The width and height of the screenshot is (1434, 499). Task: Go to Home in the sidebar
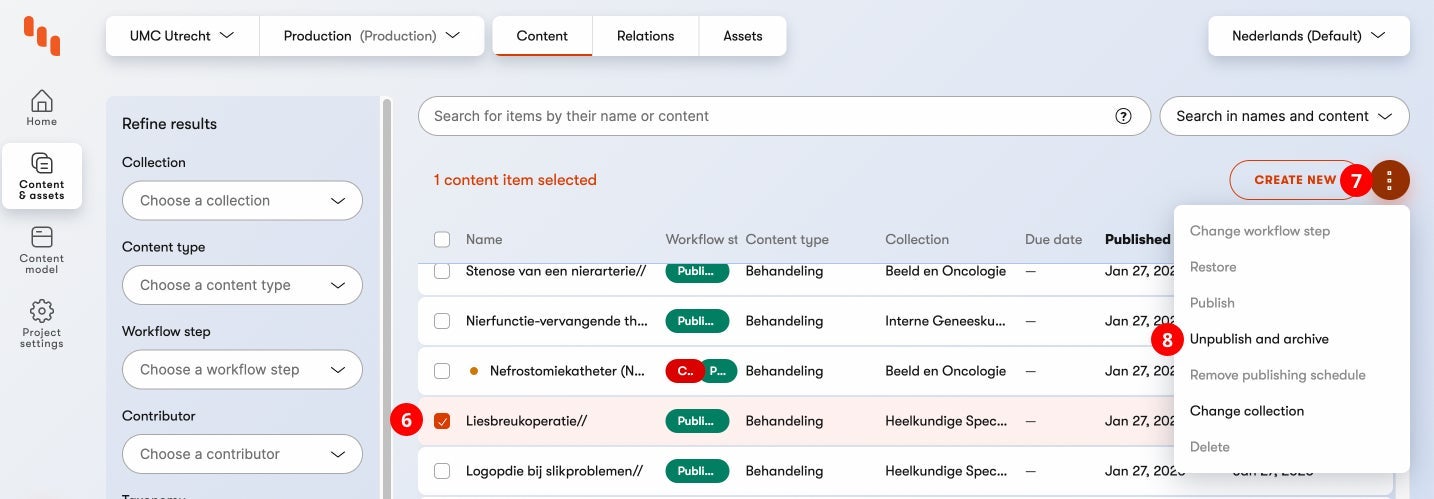42,108
